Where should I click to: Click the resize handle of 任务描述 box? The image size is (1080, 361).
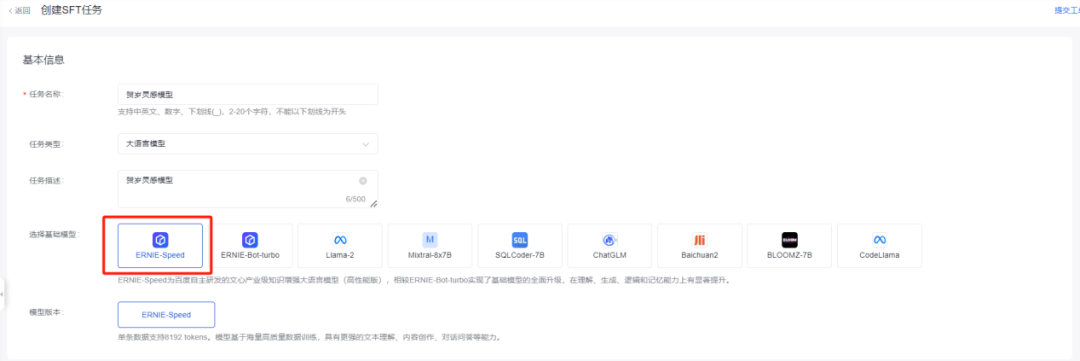pos(374,204)
